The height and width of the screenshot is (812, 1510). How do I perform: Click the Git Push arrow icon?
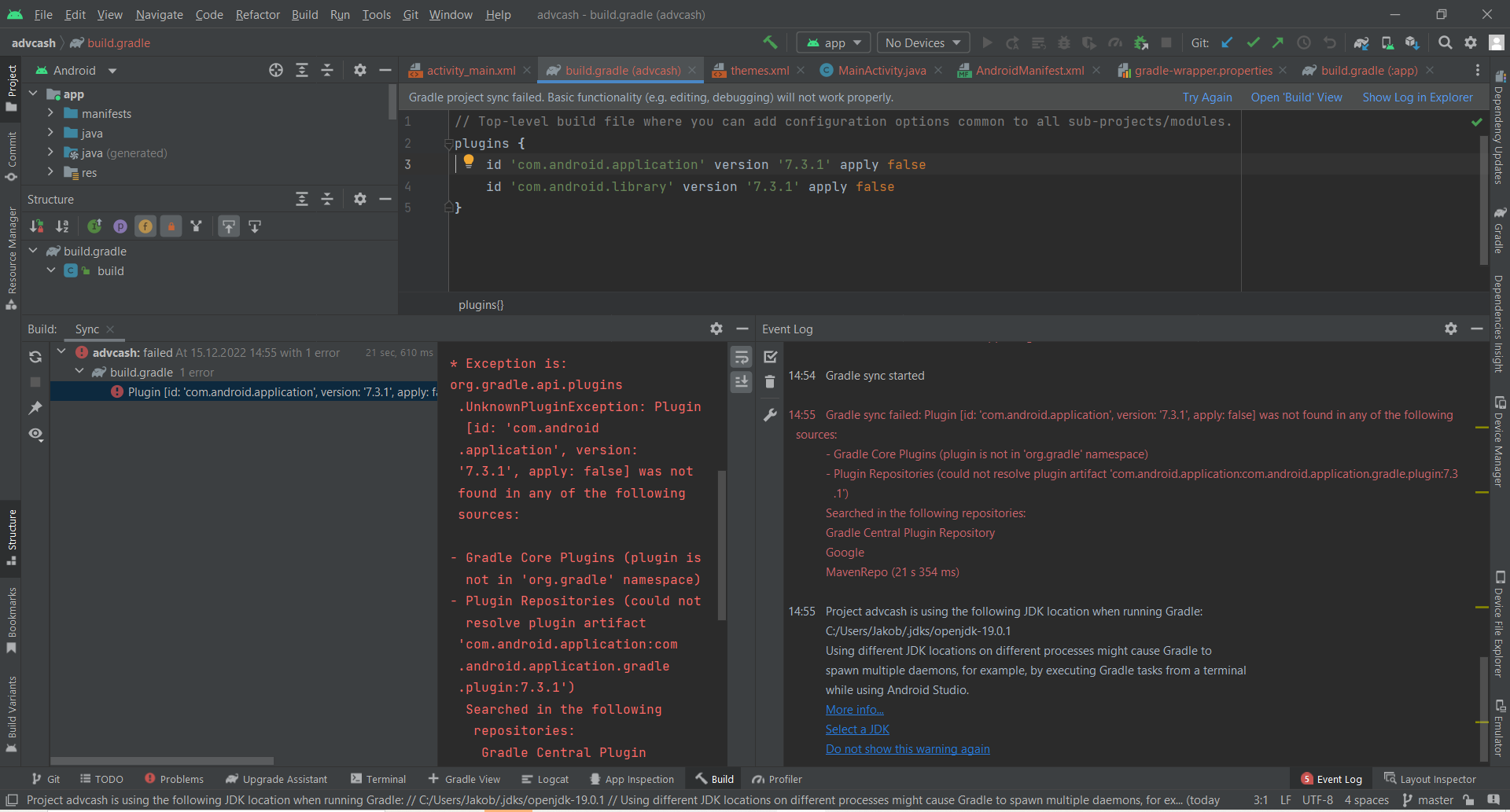tap(1278, 42)
